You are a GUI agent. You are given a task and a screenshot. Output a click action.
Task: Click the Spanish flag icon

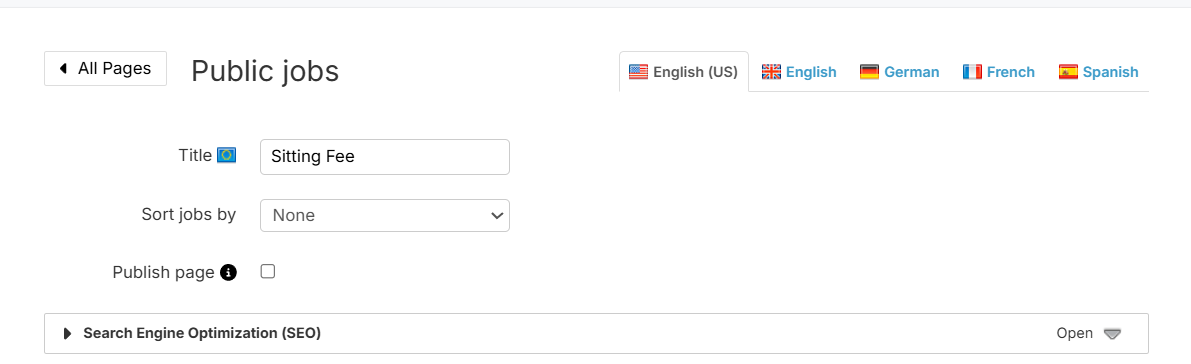tap(1068, 72)
